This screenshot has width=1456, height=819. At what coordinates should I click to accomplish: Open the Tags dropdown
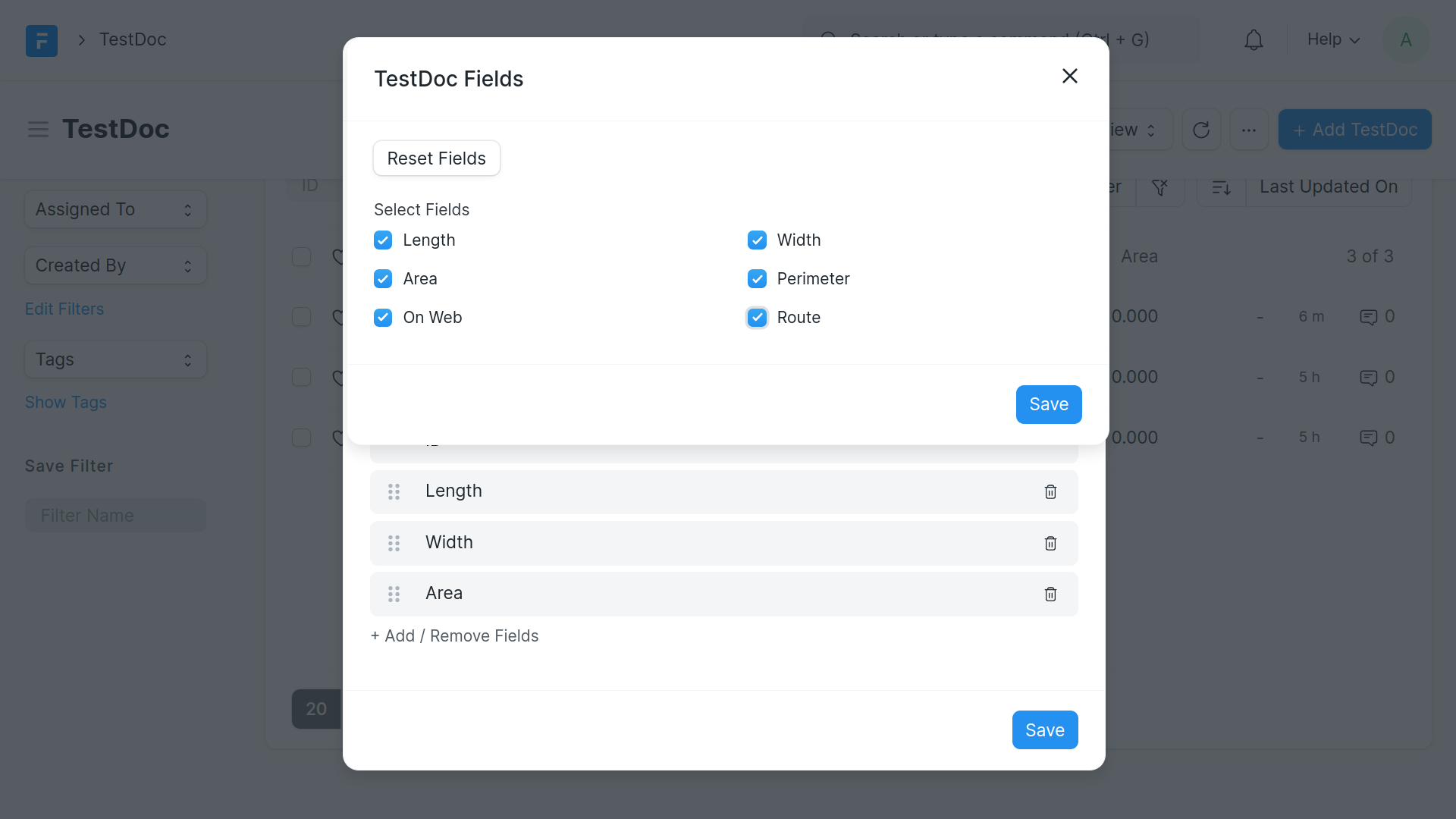pos(115,359)
